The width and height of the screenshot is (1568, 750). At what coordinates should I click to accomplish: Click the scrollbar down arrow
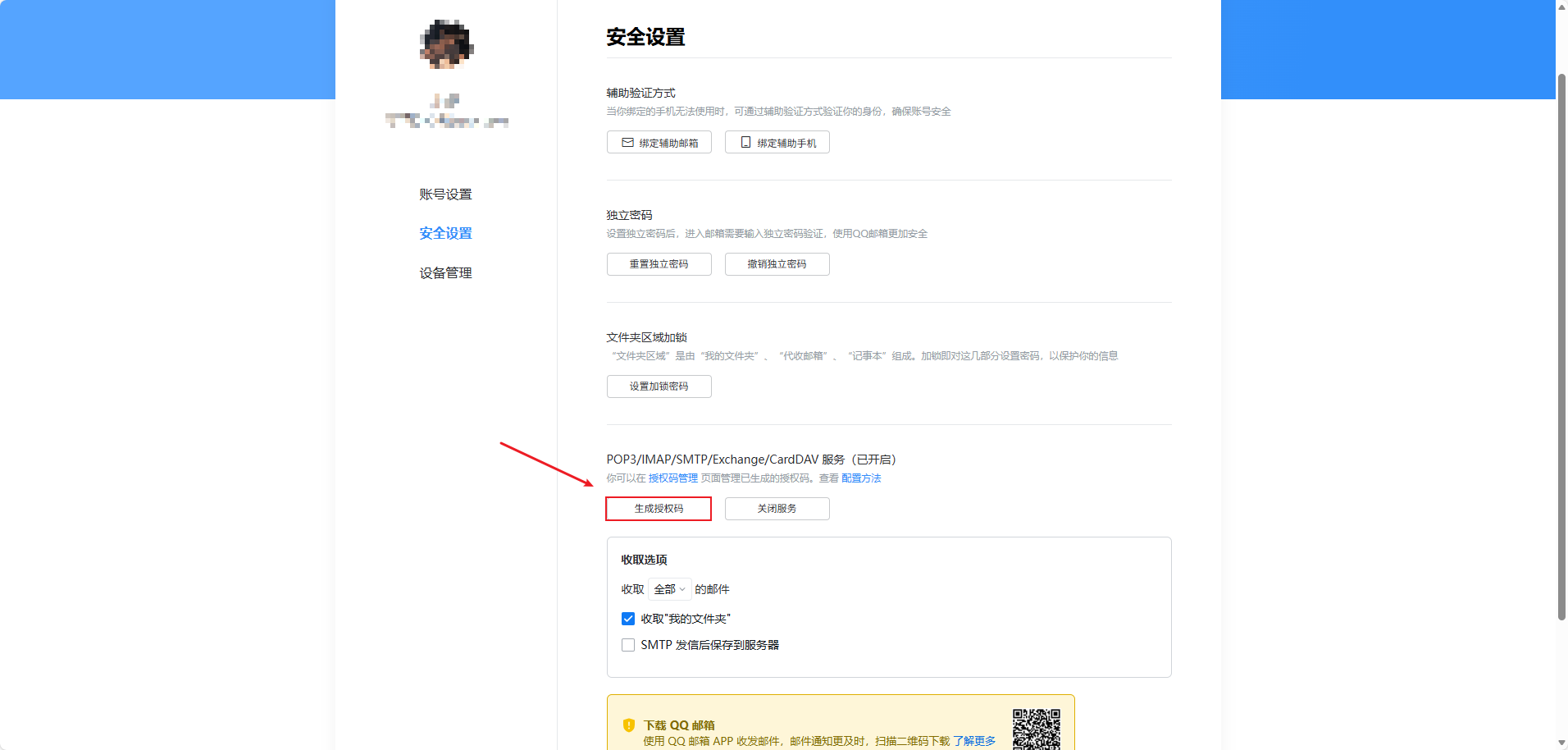[1561, 743]
